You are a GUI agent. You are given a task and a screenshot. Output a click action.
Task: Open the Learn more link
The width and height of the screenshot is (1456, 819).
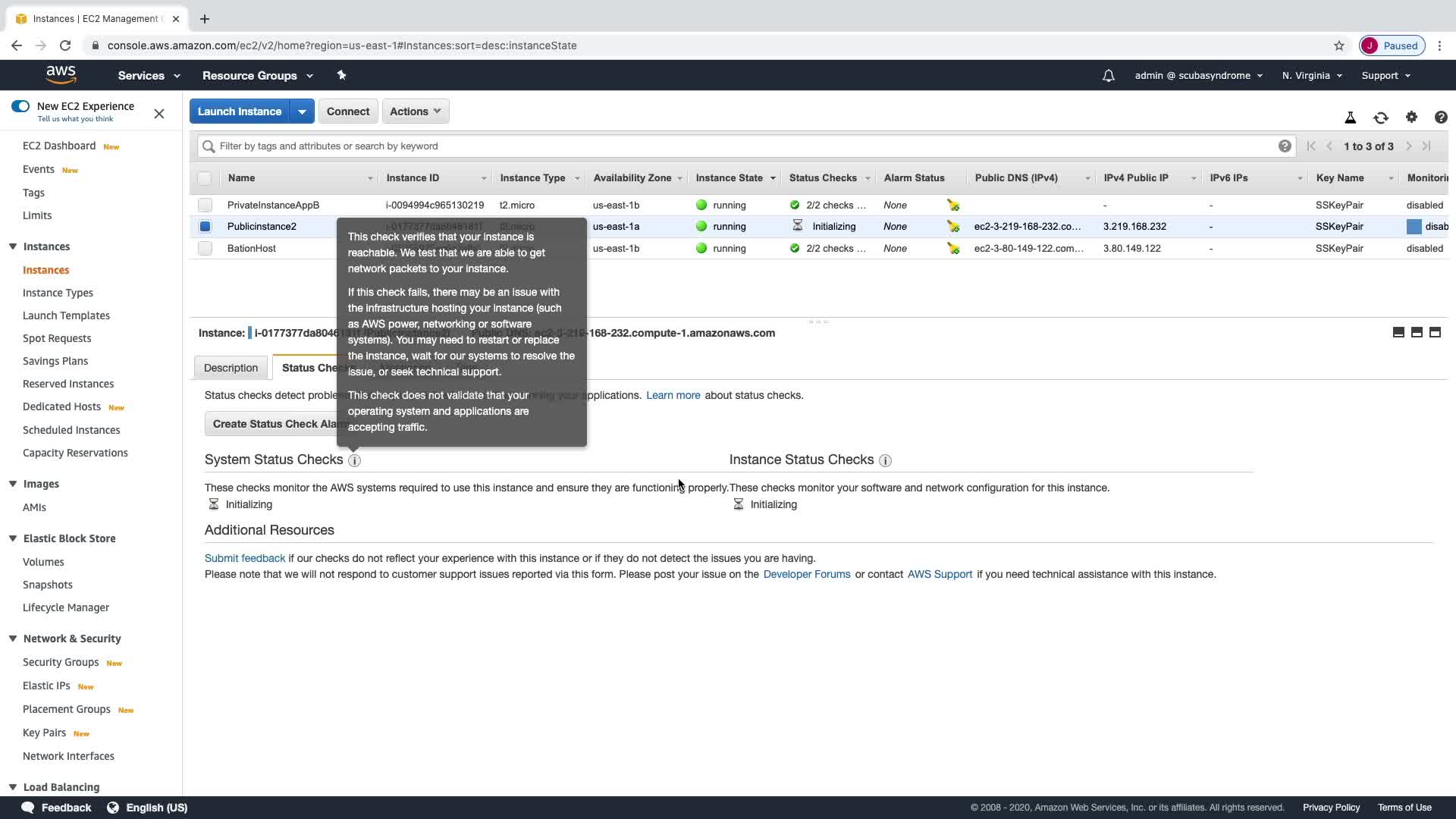(673, 395)
